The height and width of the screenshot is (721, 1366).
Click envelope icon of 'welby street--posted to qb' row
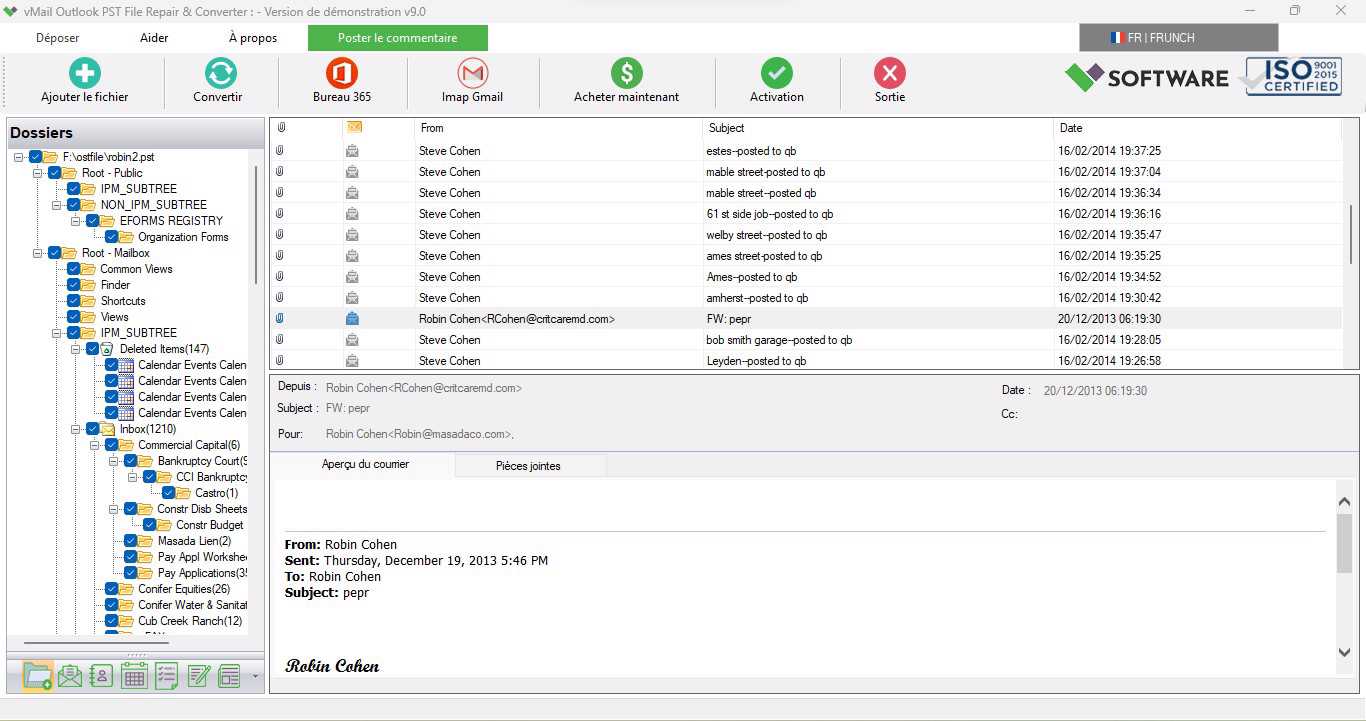(352, 235)
